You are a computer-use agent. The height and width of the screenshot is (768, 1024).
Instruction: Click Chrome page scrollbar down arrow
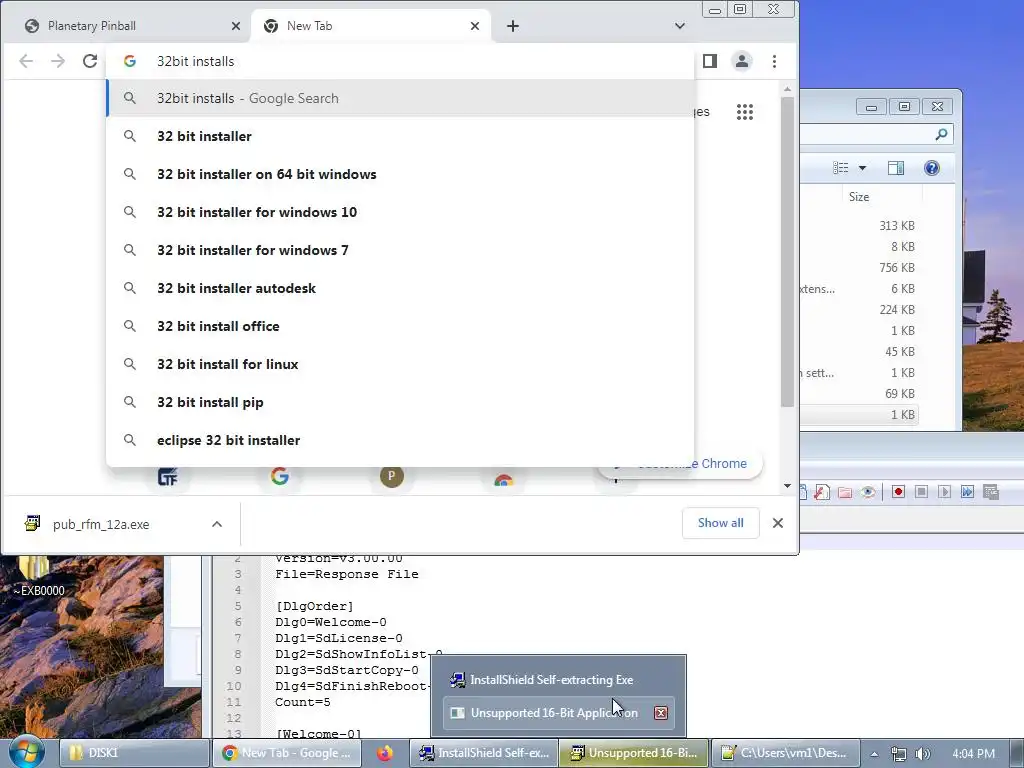point(787,486)
